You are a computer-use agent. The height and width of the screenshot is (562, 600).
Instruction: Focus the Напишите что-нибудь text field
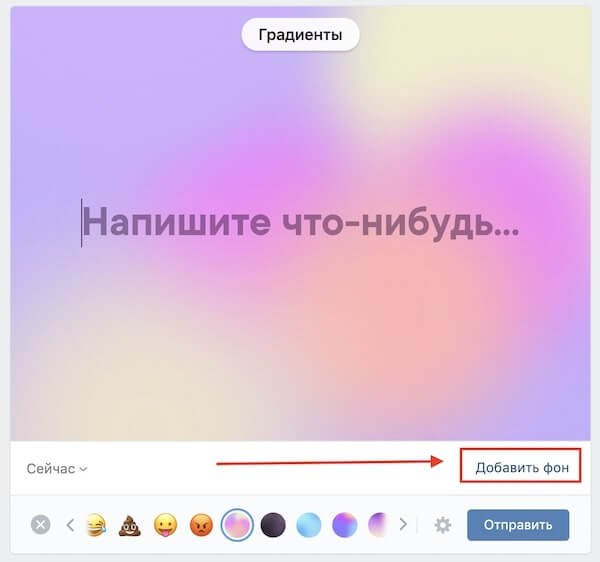(x=300, y=223)
